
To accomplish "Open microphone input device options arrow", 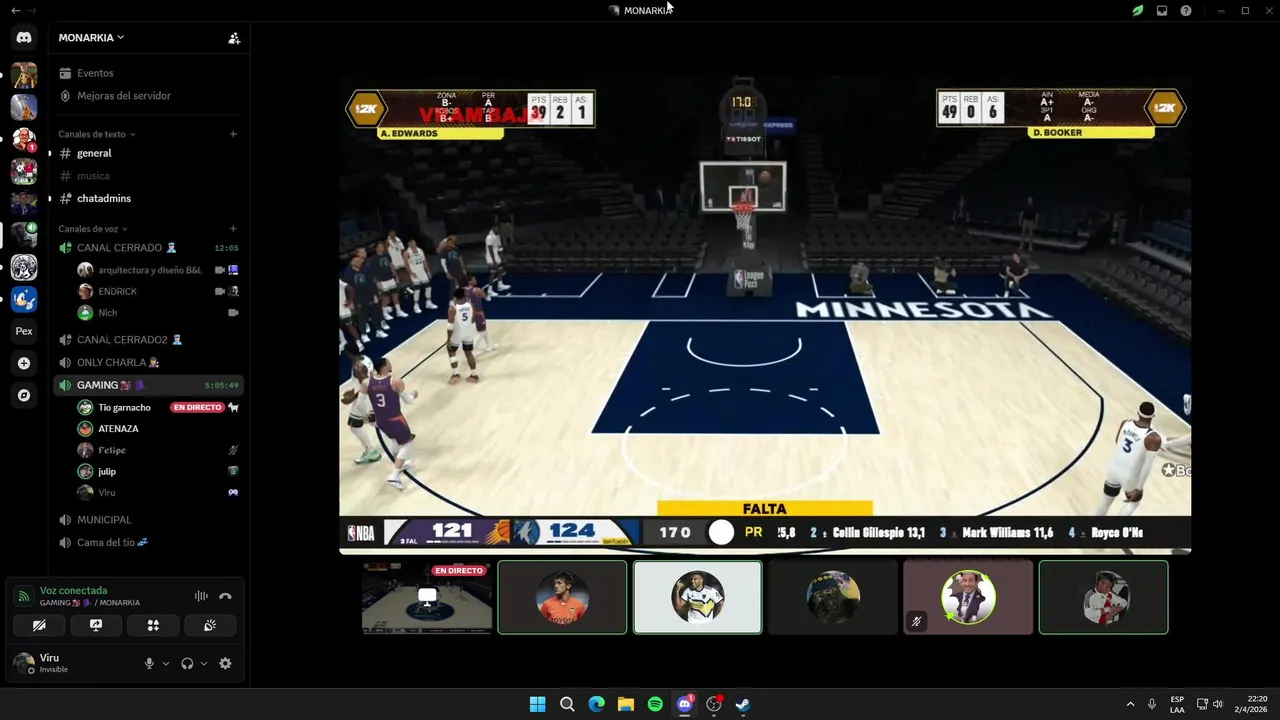I will coord(166,663).
